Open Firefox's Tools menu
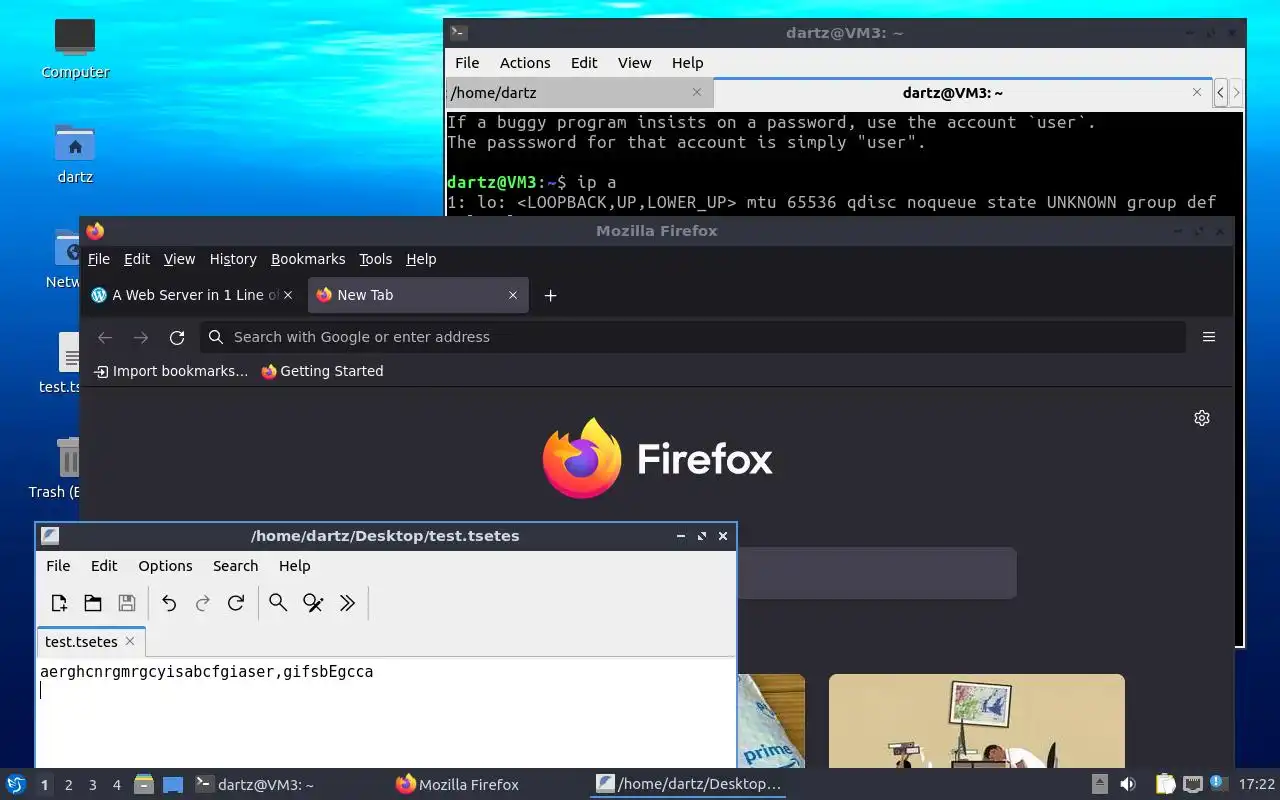Screen dimensions: 1280x800 (376, 259)
